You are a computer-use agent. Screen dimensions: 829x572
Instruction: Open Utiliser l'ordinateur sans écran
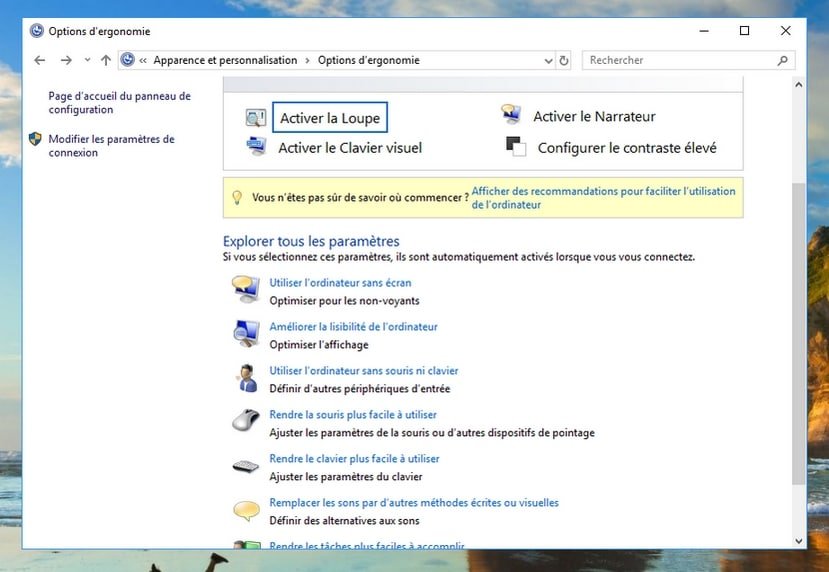tap(340, 283)
